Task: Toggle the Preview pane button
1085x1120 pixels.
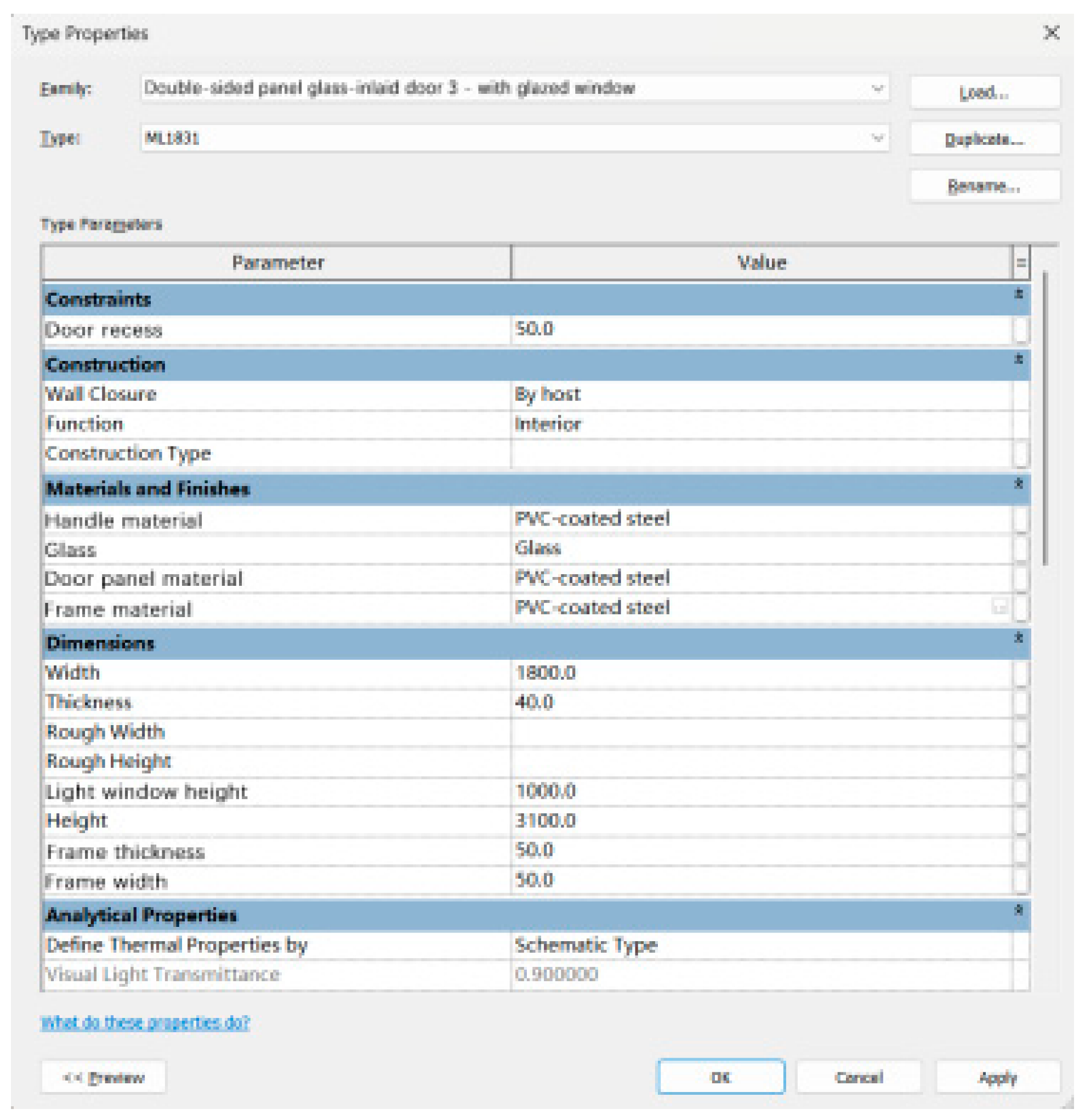Action: pyautogui.click(x=104, y=1078)
